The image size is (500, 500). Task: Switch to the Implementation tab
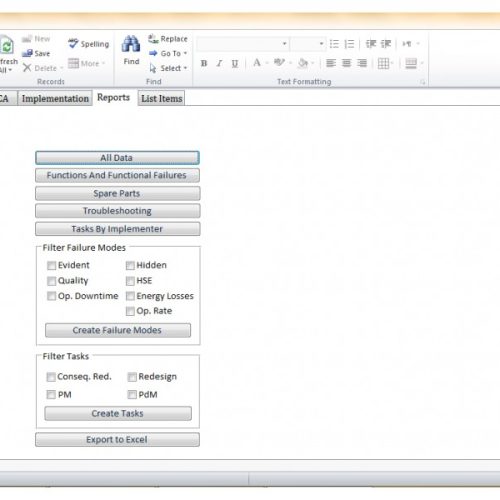(55, 98)
